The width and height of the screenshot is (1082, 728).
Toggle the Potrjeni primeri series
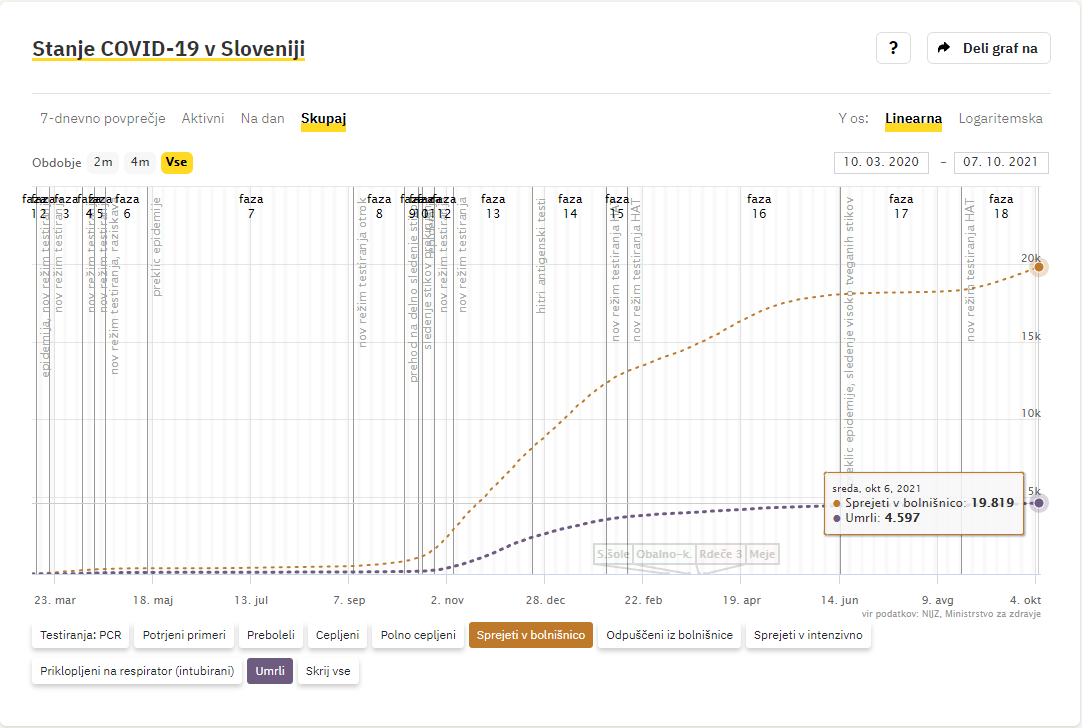[184, 635]
